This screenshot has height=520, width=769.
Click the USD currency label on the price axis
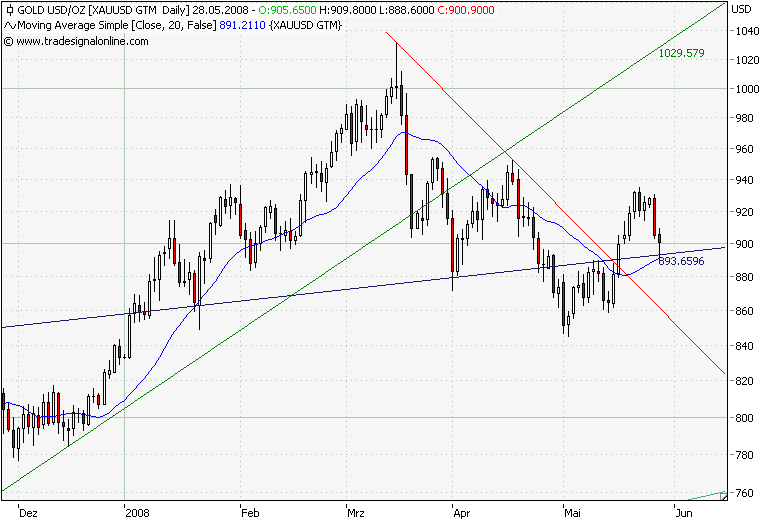pyautogui.click(x=741, y=9)
